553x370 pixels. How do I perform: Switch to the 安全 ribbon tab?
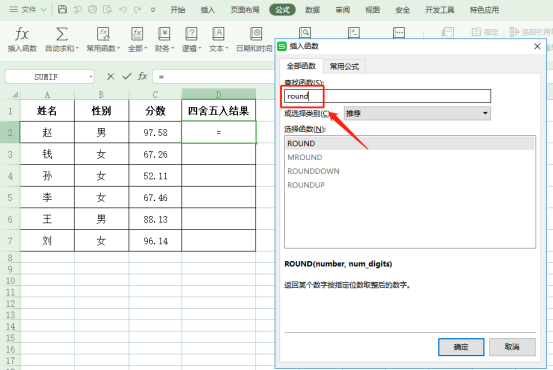tap(402, 10)
